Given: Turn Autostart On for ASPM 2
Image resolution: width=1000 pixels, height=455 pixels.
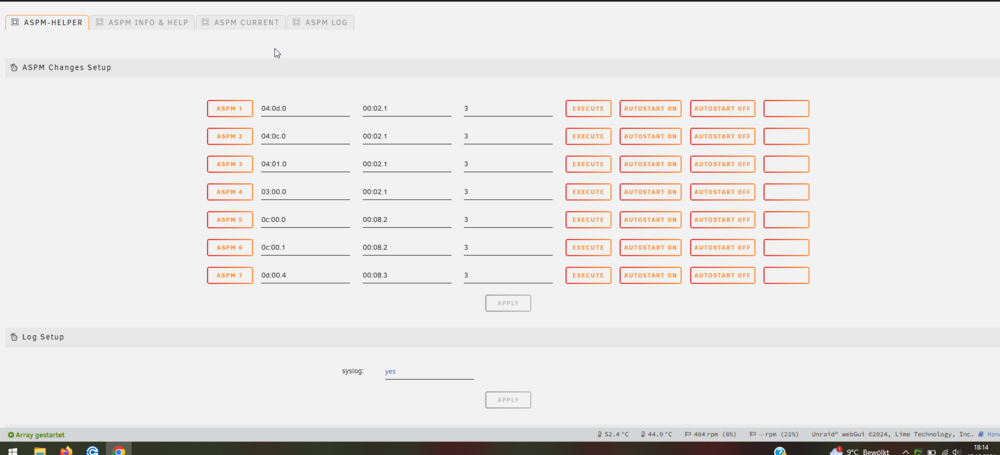Looking at the screenshot, I should pyautogui.click(x=651, y=137).
